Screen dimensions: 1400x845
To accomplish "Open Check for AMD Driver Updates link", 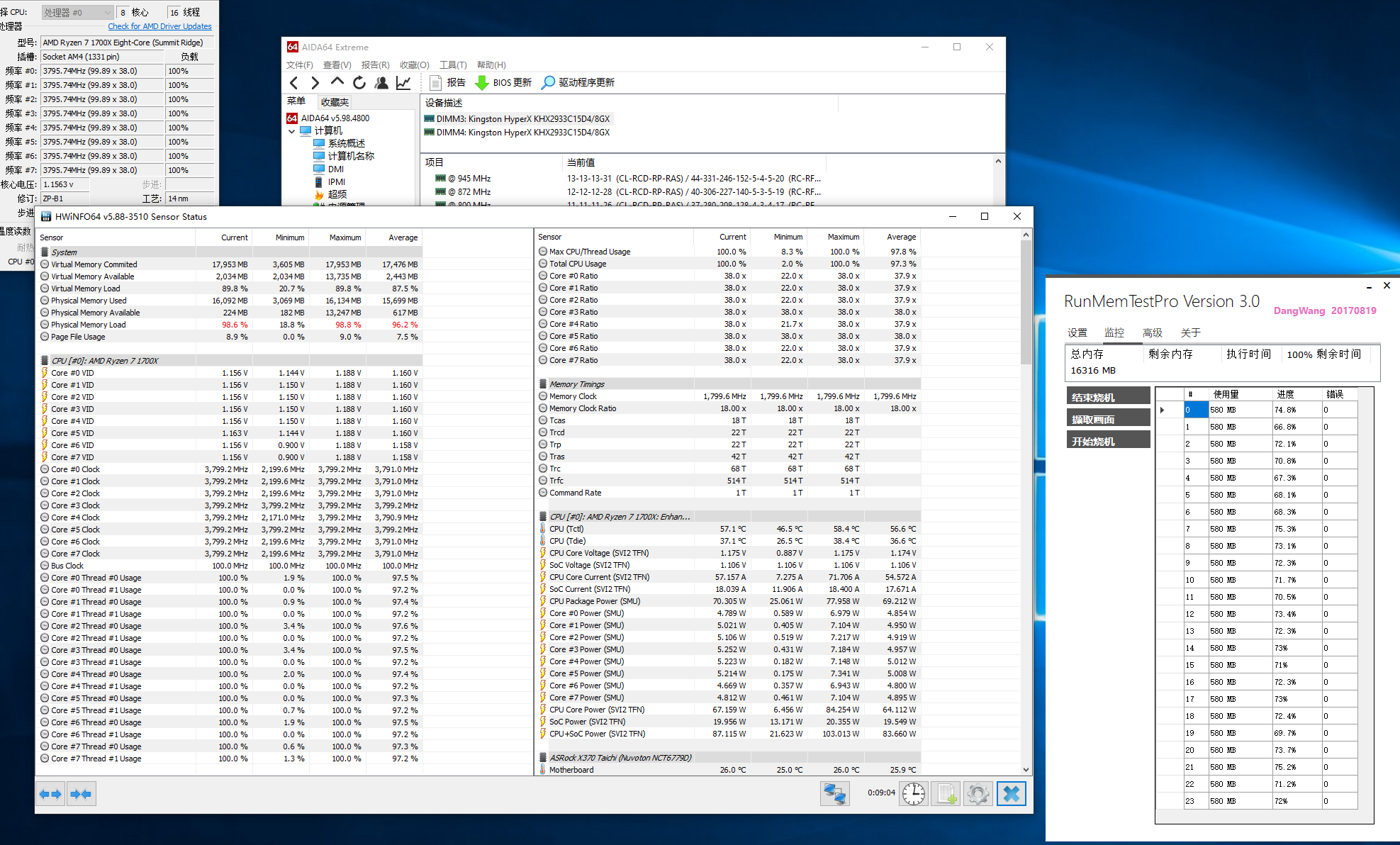I will (159, 26).
